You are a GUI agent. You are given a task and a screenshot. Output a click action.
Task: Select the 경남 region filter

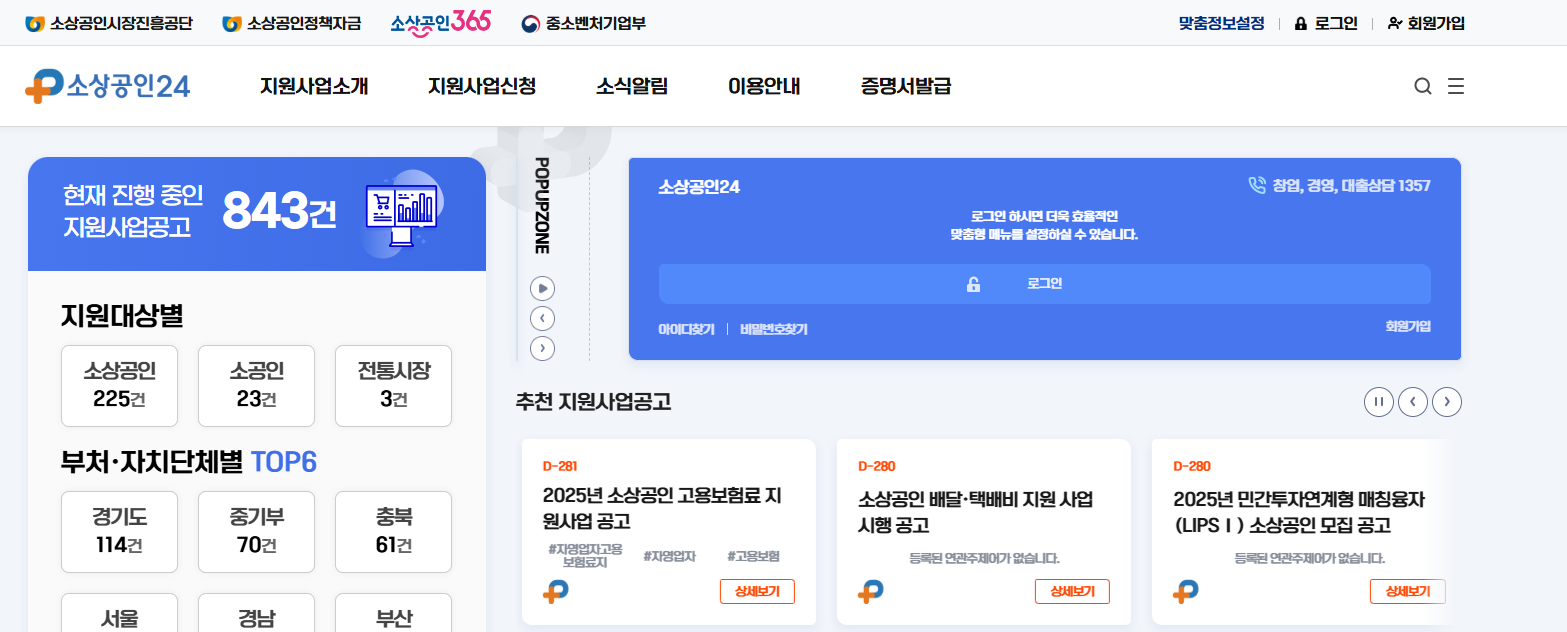click(256, 613)
